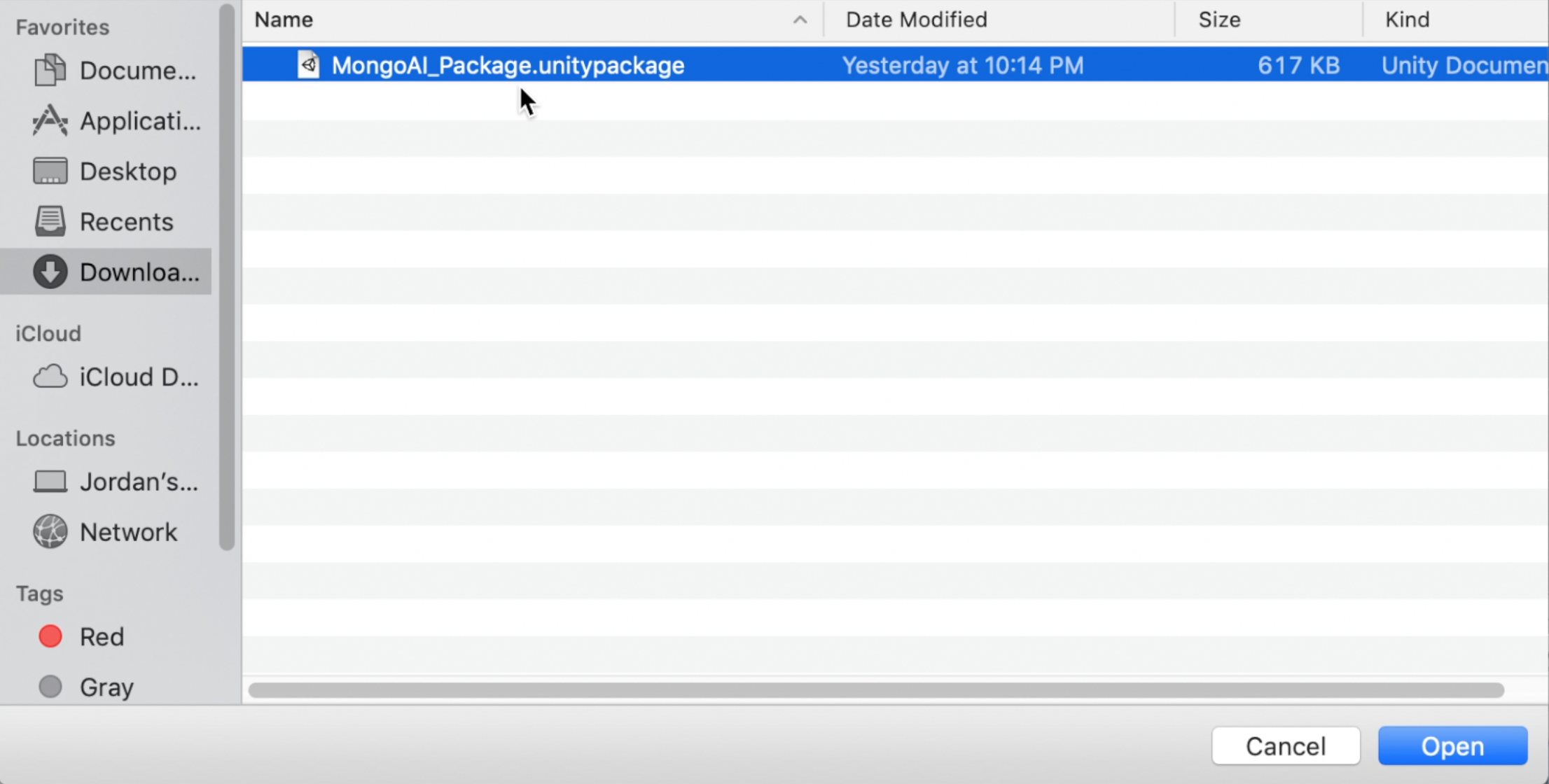Filter by the Red tag dot
Screen dimensions: 1549x784
tap(50, 636)
